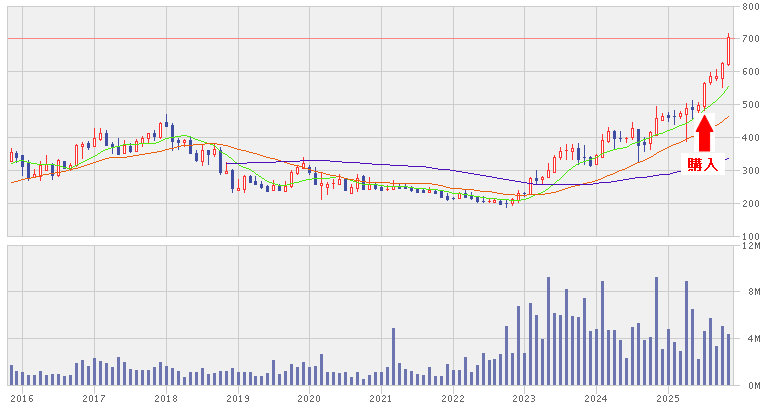
Task: Select the 8M volume axis label
Action: [751, 292]
